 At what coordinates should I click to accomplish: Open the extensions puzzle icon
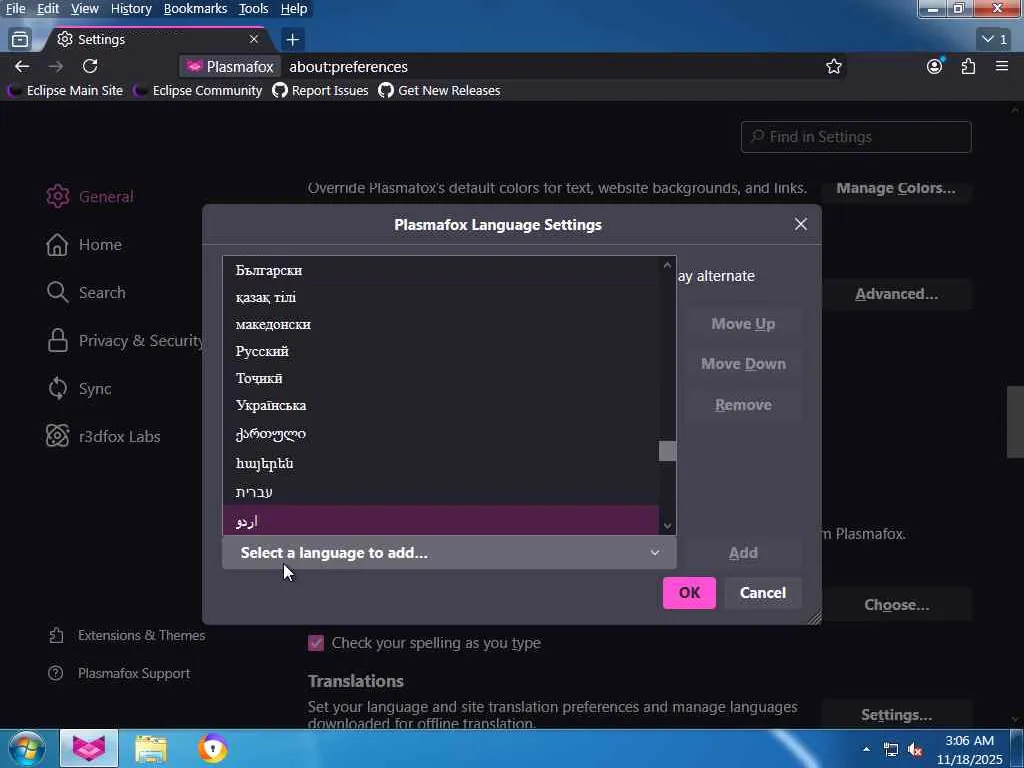(x=968, y=67)
